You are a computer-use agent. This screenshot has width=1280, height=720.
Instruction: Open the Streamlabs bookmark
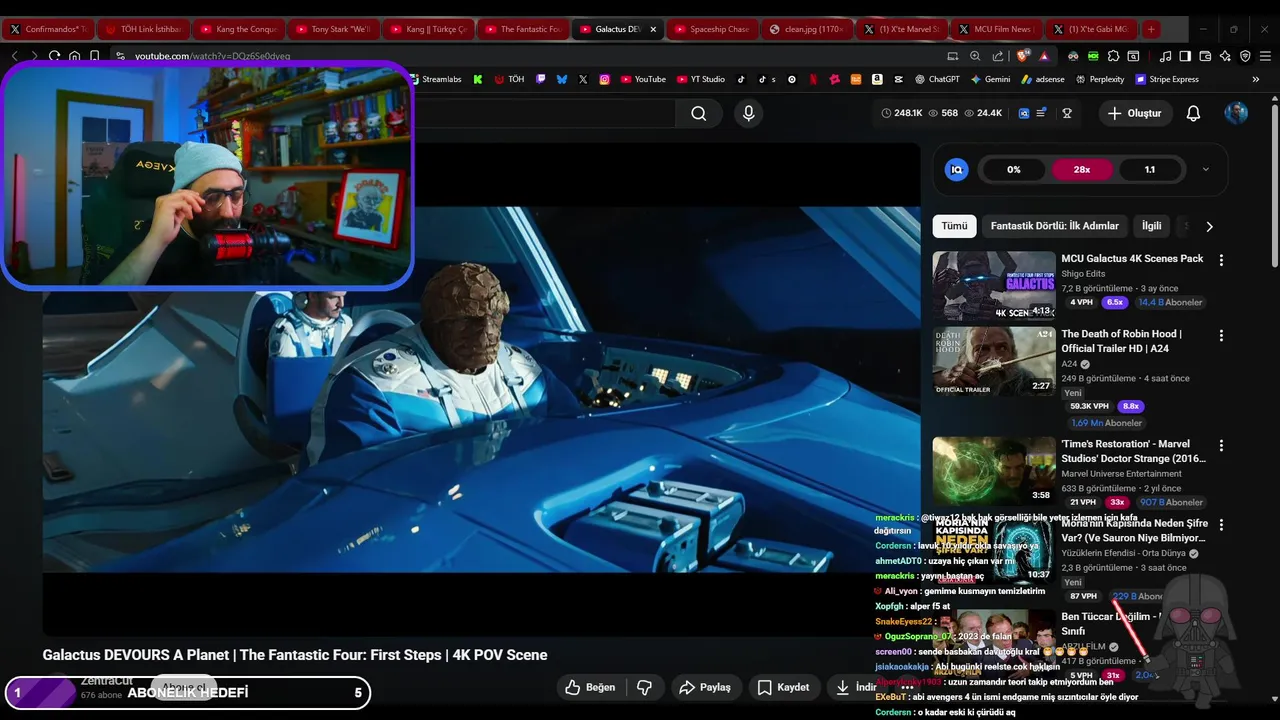pyautogui.click(x=435, y=79)
